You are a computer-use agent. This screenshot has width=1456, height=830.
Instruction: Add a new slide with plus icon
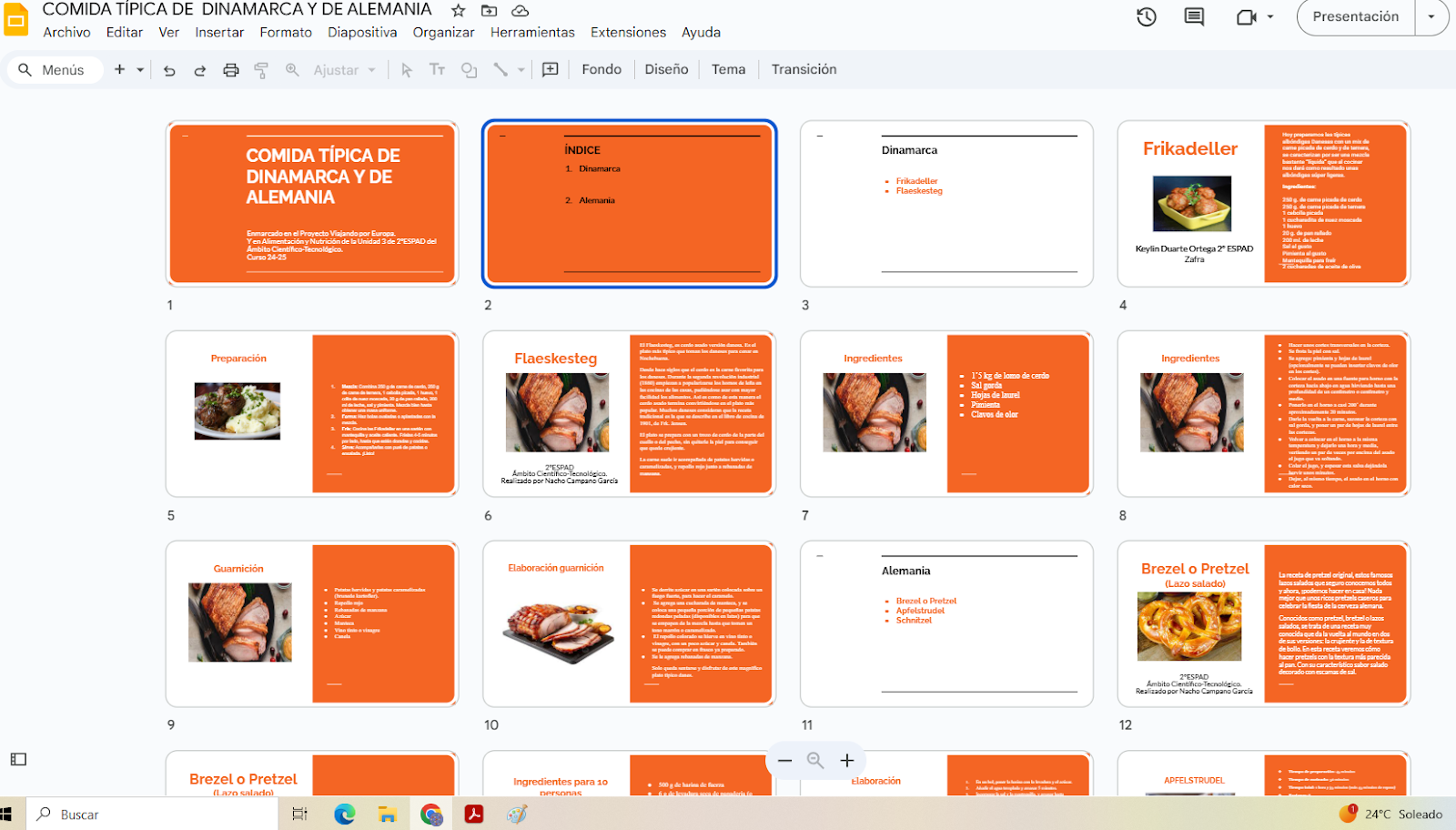pyautogui.click(x=119, y=69)
